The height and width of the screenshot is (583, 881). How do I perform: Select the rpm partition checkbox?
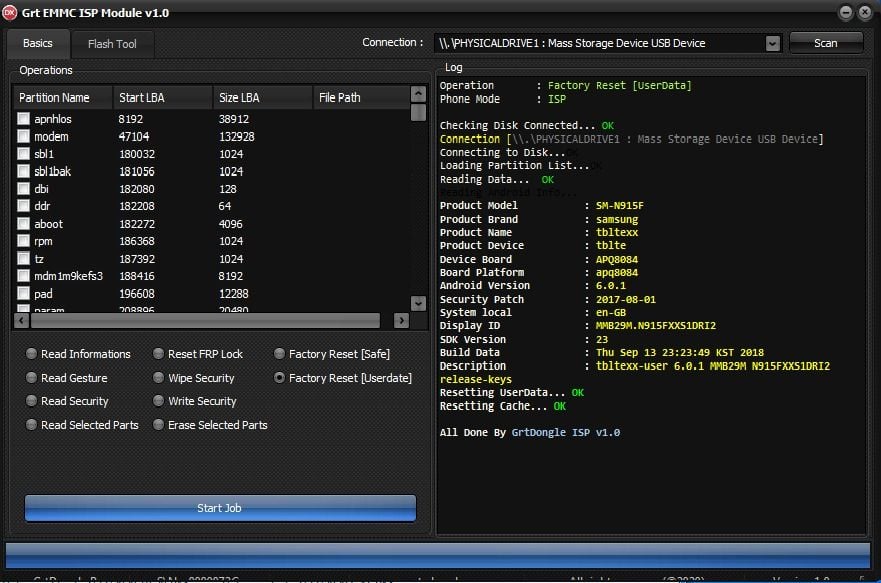24,241
